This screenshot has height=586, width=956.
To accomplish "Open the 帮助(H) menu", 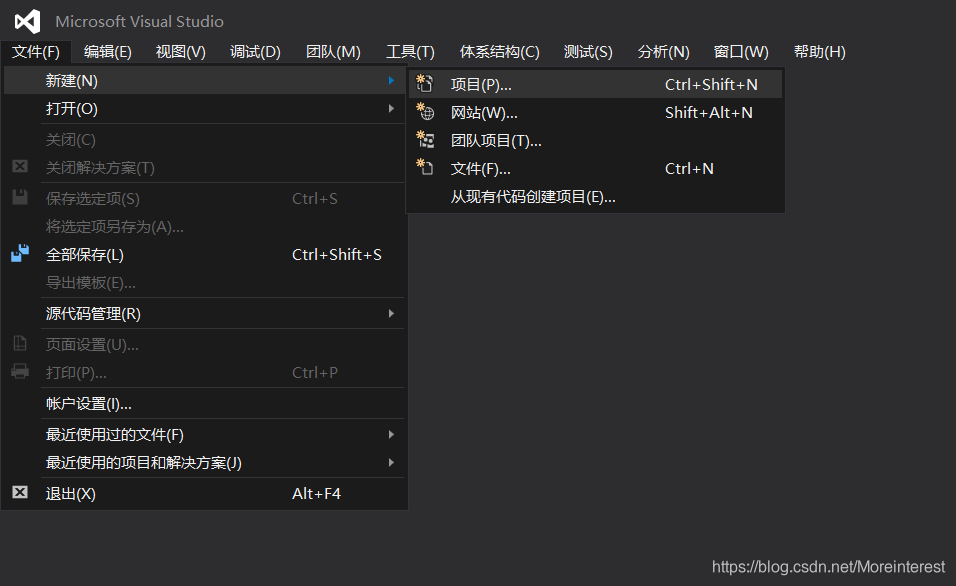I will [x=819, y=52].
